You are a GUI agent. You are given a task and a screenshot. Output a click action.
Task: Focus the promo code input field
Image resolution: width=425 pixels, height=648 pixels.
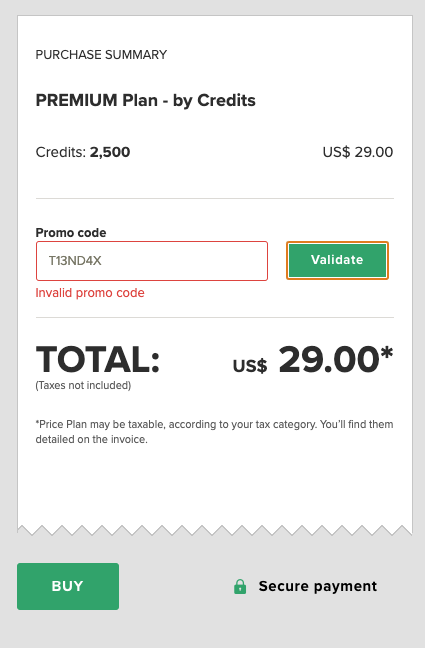(x=152, y=261)
